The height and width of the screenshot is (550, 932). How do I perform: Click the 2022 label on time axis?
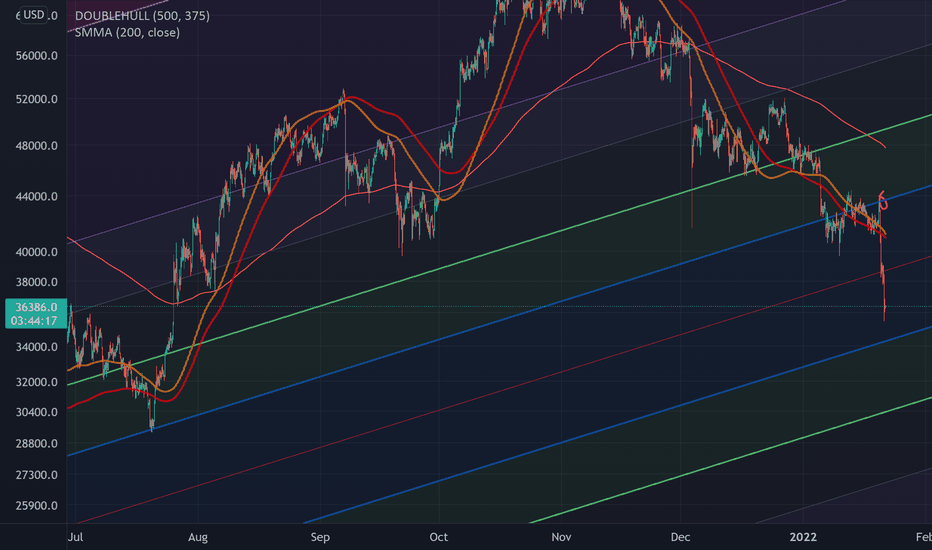pyautogui.click(x=803, y=538)
